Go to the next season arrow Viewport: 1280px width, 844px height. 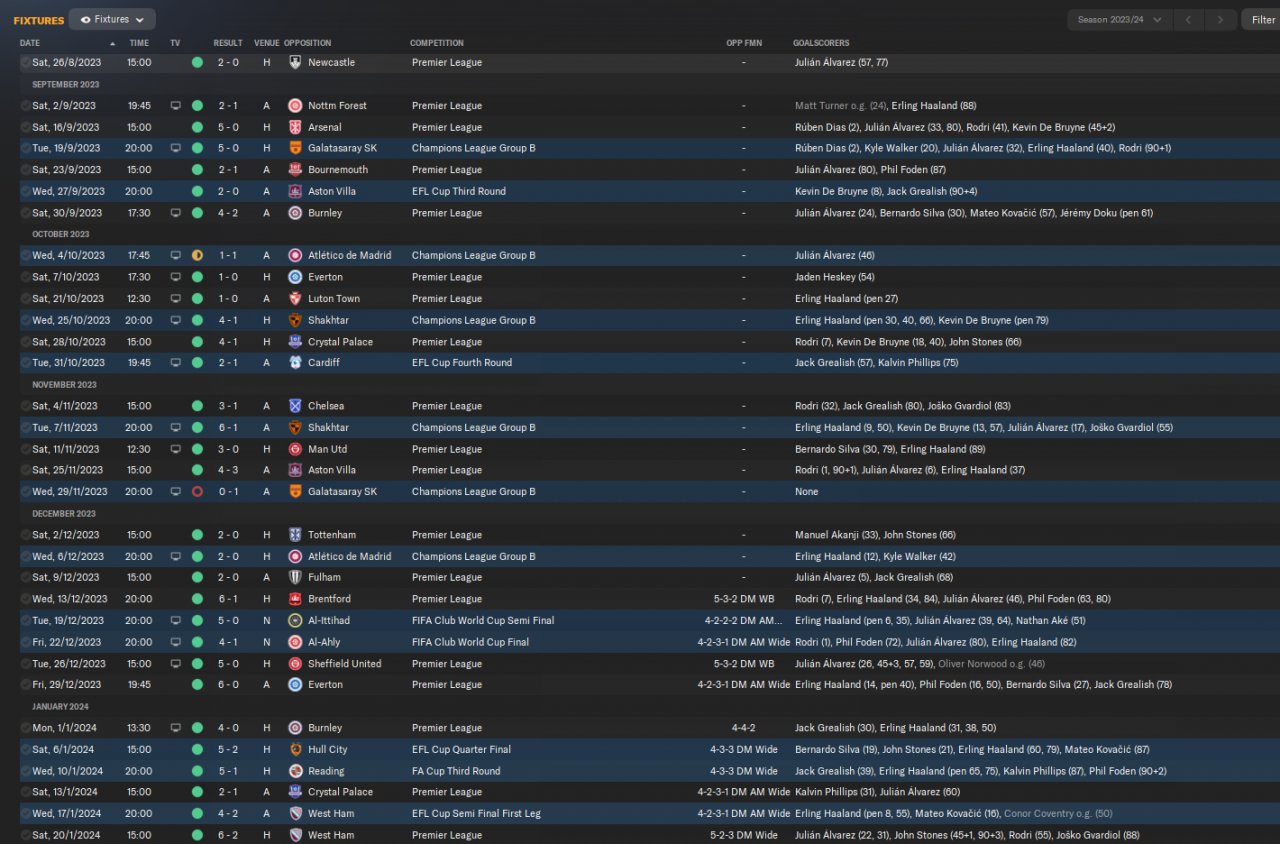pos(1220,19)
